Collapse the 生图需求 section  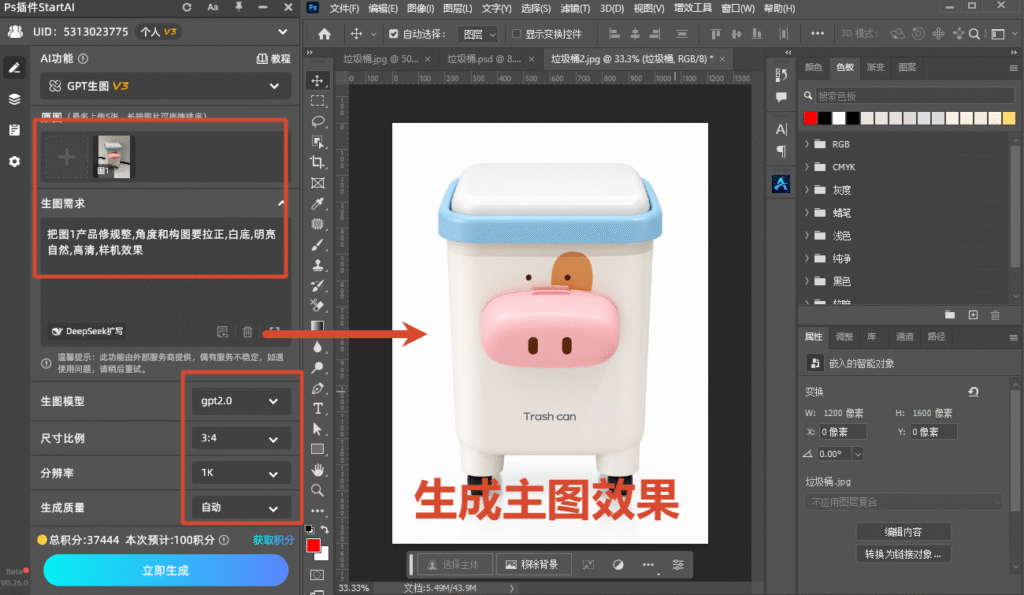281,203
